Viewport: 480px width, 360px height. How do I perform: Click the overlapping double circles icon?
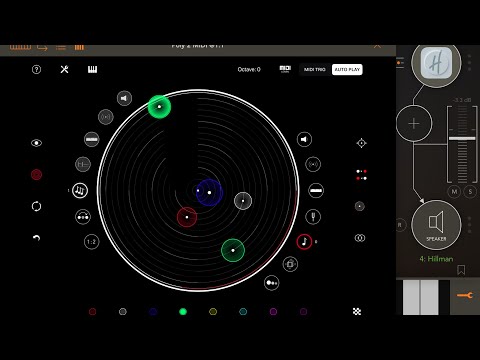360,238
